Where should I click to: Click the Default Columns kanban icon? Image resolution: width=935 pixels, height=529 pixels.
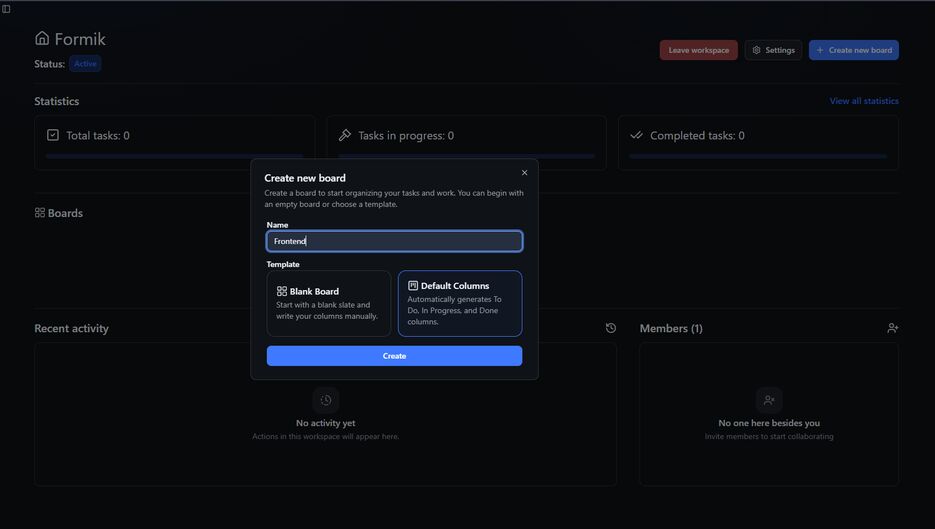(x=413, y=286)
